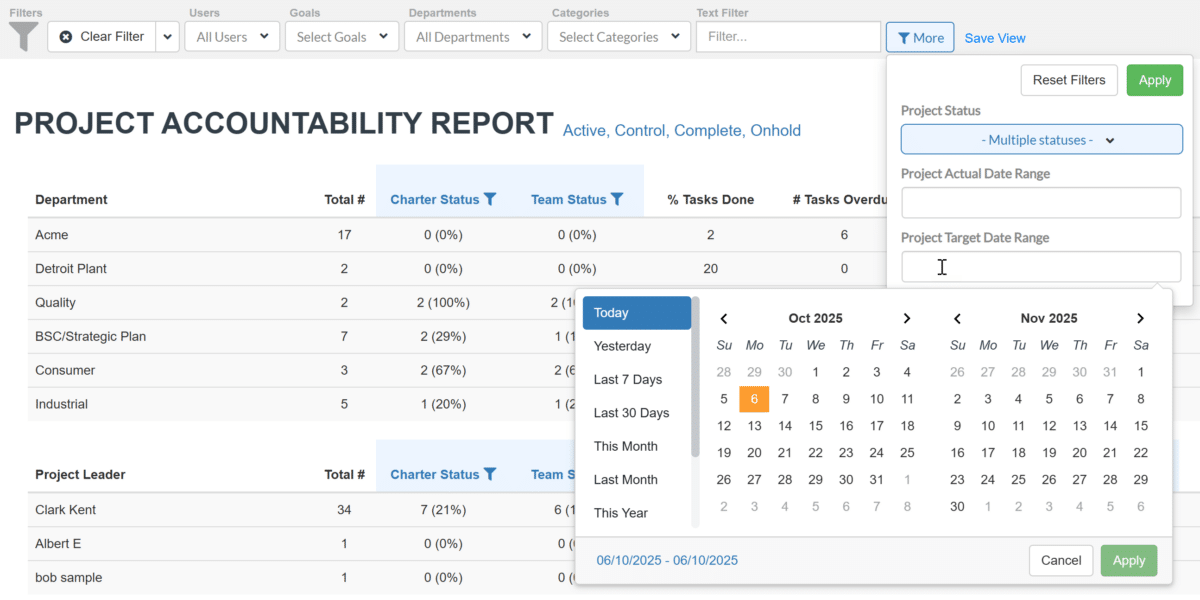The width and height of the screenshot is (1200, 600).
Task: Click filter icon beside Department Team Status
Action: (x=617, y=200)
